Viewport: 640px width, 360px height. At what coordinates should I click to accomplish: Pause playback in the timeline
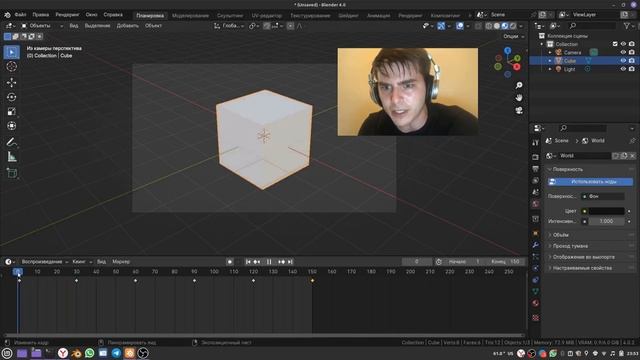(x=269, y=262)
